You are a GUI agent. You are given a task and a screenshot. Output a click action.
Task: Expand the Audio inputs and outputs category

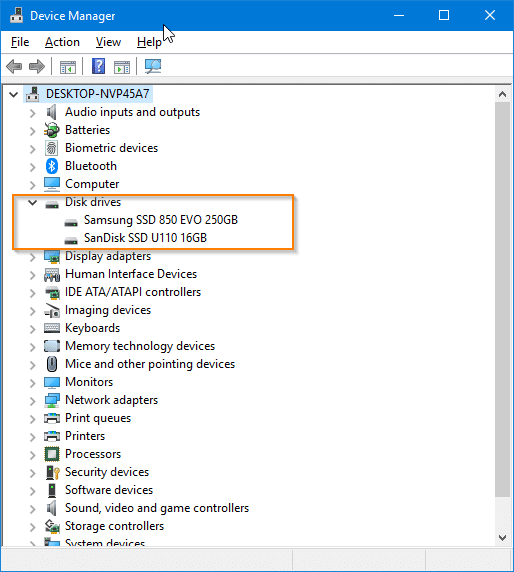[x=32, y=113]
